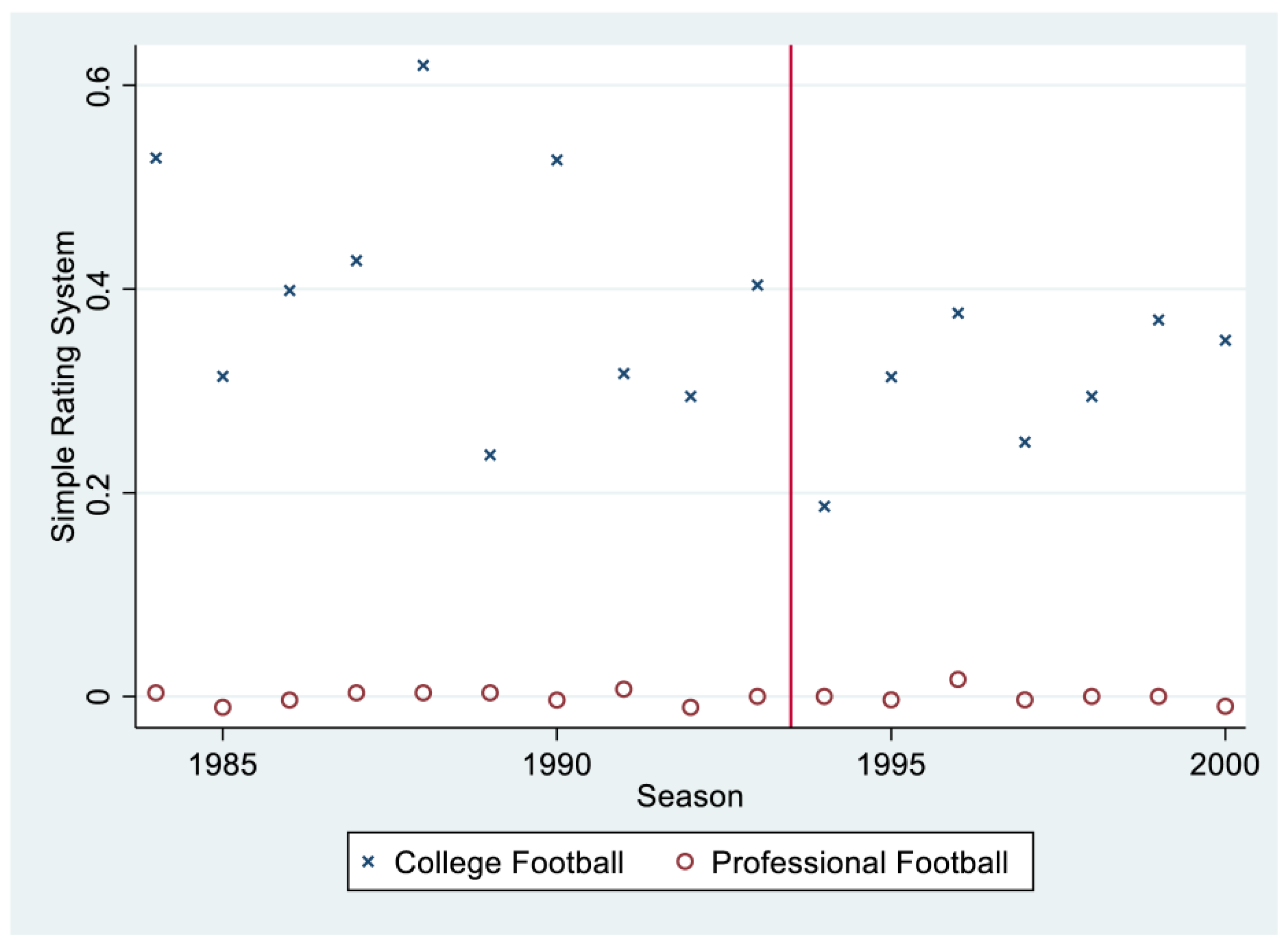1288x946 pixels.
Task: Select the 1996 Professional Football circle marker
Action: [x=958, y=680]
